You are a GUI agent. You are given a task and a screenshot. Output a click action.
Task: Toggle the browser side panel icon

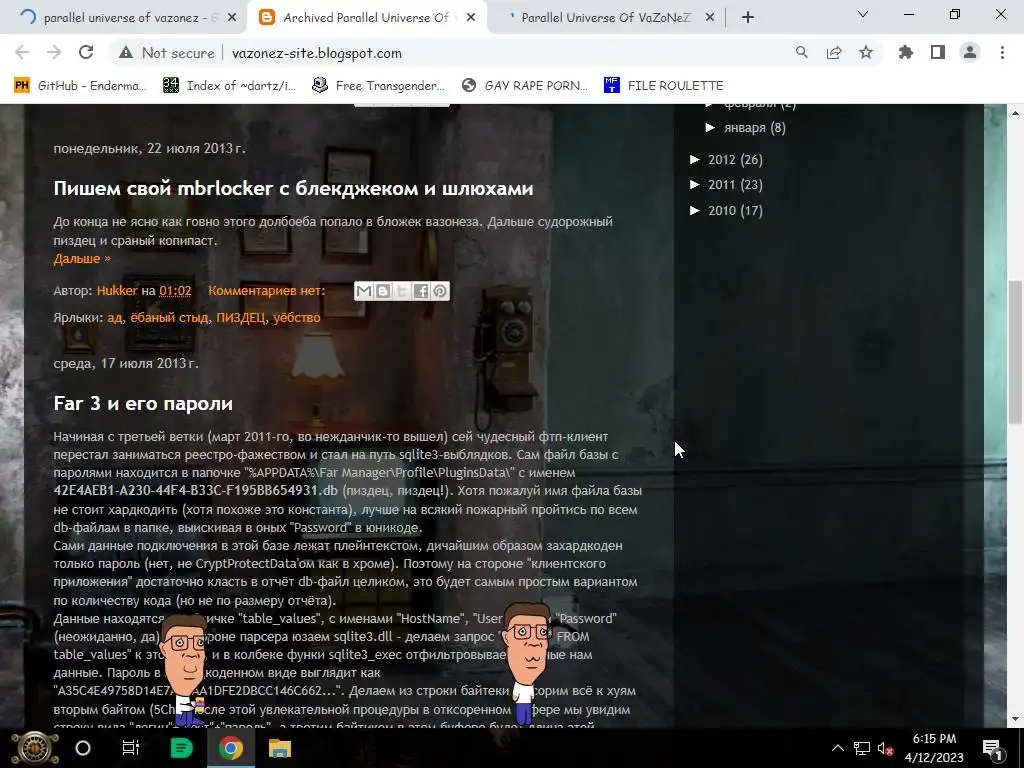click(x=938, y=53)
